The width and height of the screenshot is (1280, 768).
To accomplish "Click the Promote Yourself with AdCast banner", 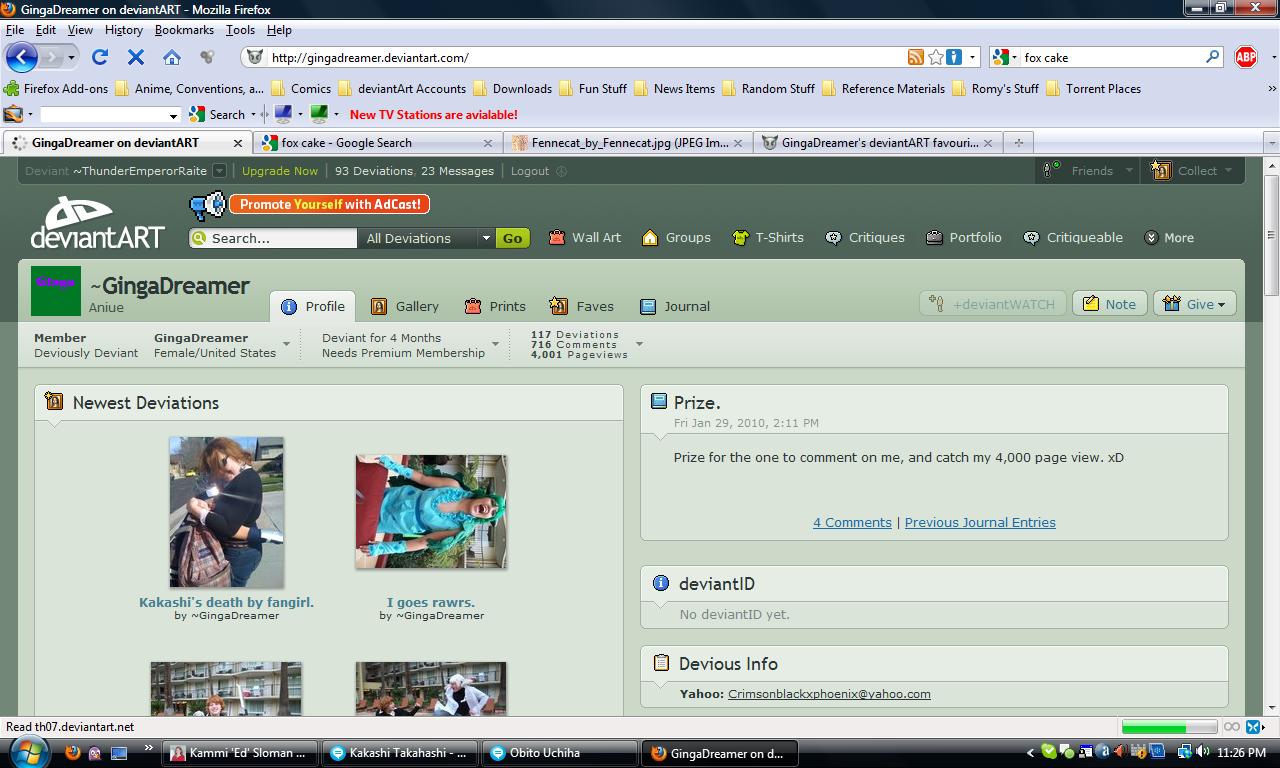I will point(330,204).
